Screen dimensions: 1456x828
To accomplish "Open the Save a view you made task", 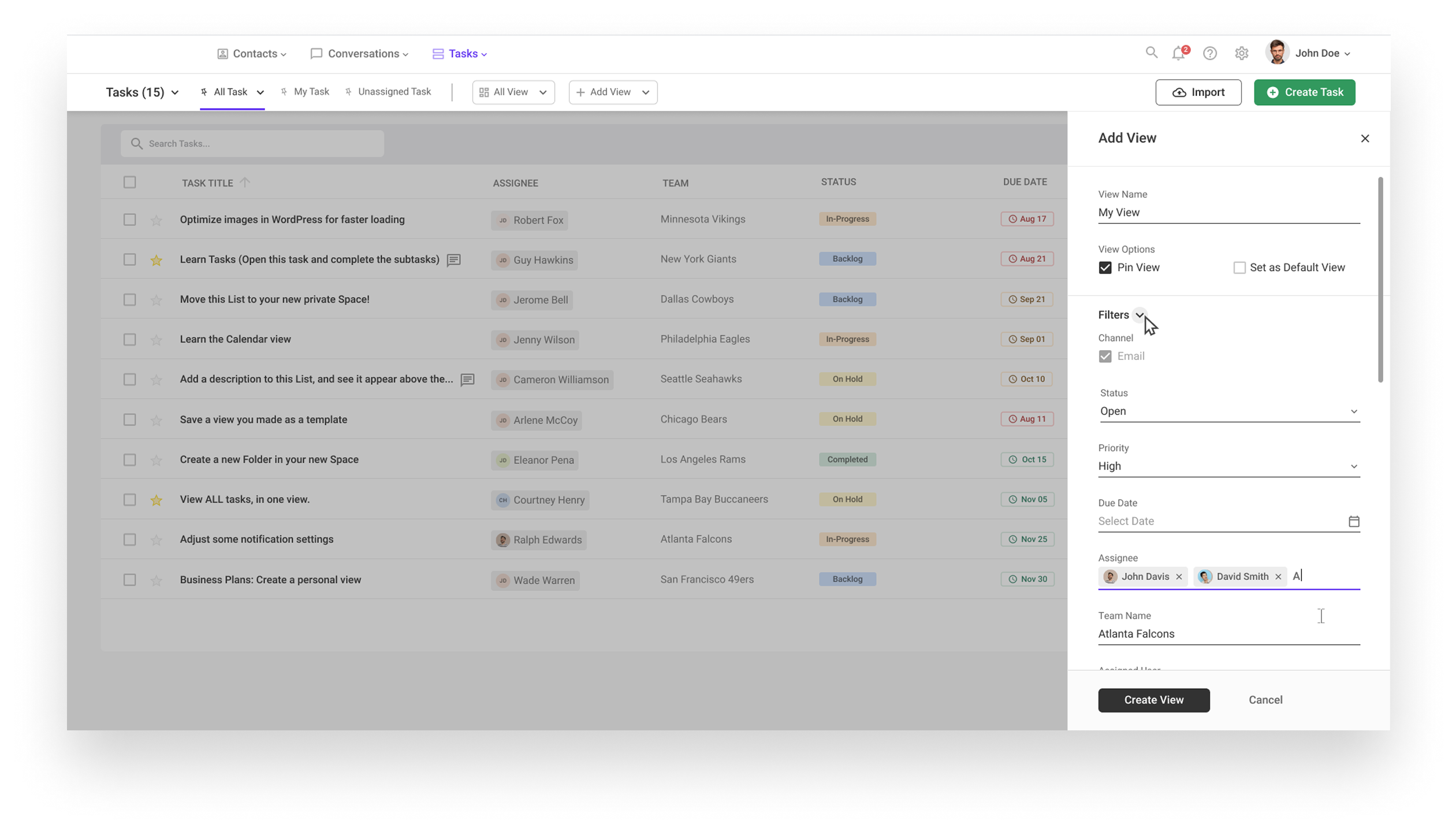I will click(263, 419).
